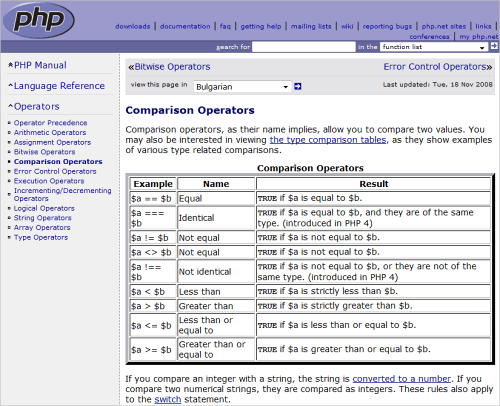Screen dimensions: 500x406
Task: Click the Comparison Operators page heading
Action: [x=190, y=110]
